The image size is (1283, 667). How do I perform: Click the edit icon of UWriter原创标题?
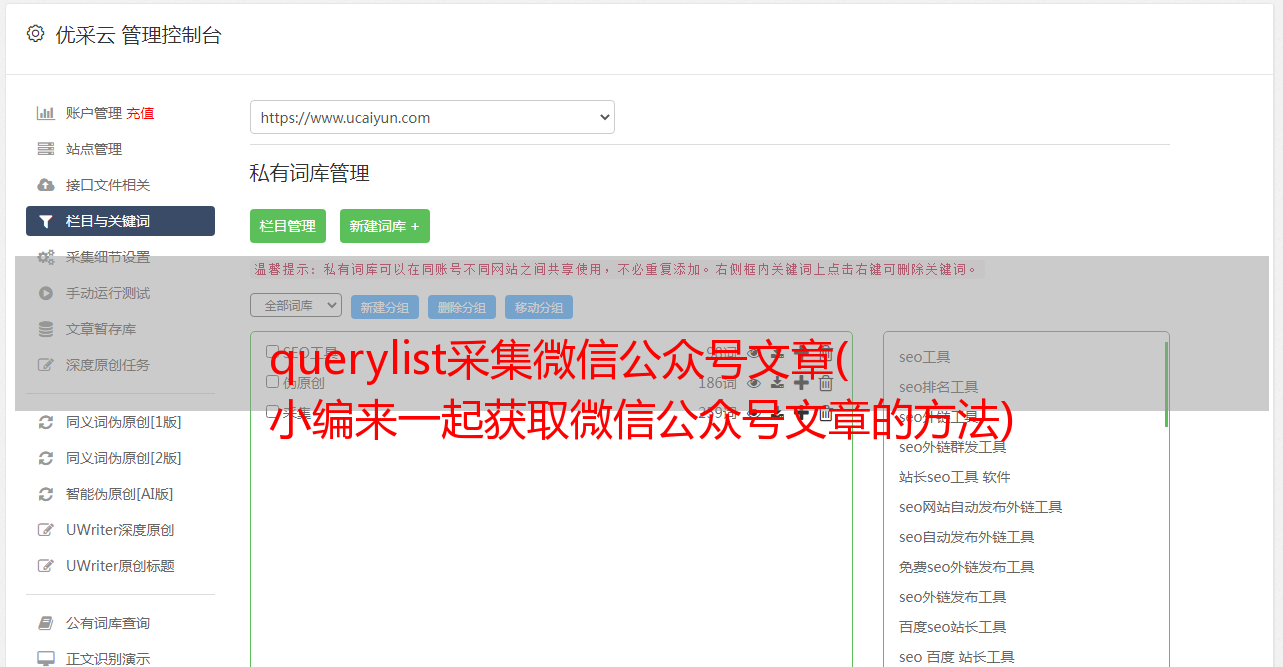[46, 566]
